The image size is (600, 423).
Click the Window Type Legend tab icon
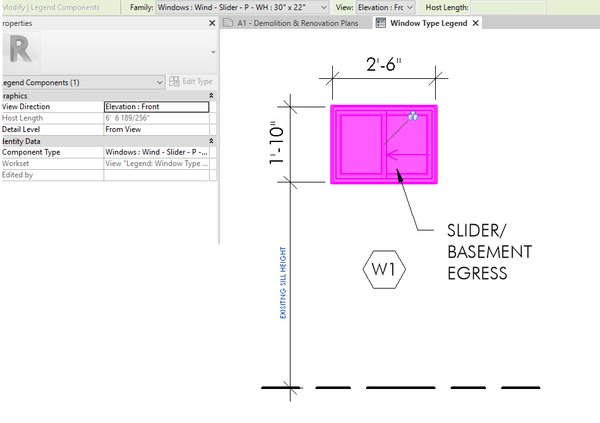pyautogui.click(x=381, y=23)
